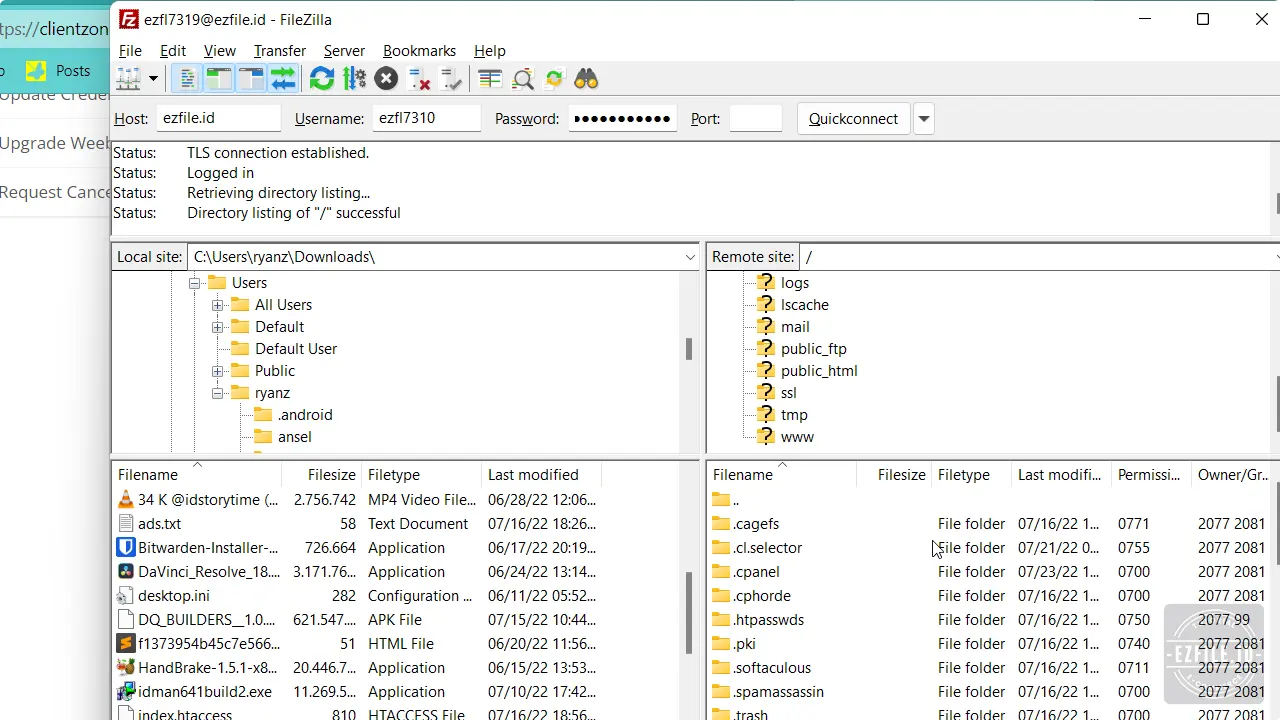1280x720 pixels.
Task: Open the Bookmarks menu
Action: (419, 50)
